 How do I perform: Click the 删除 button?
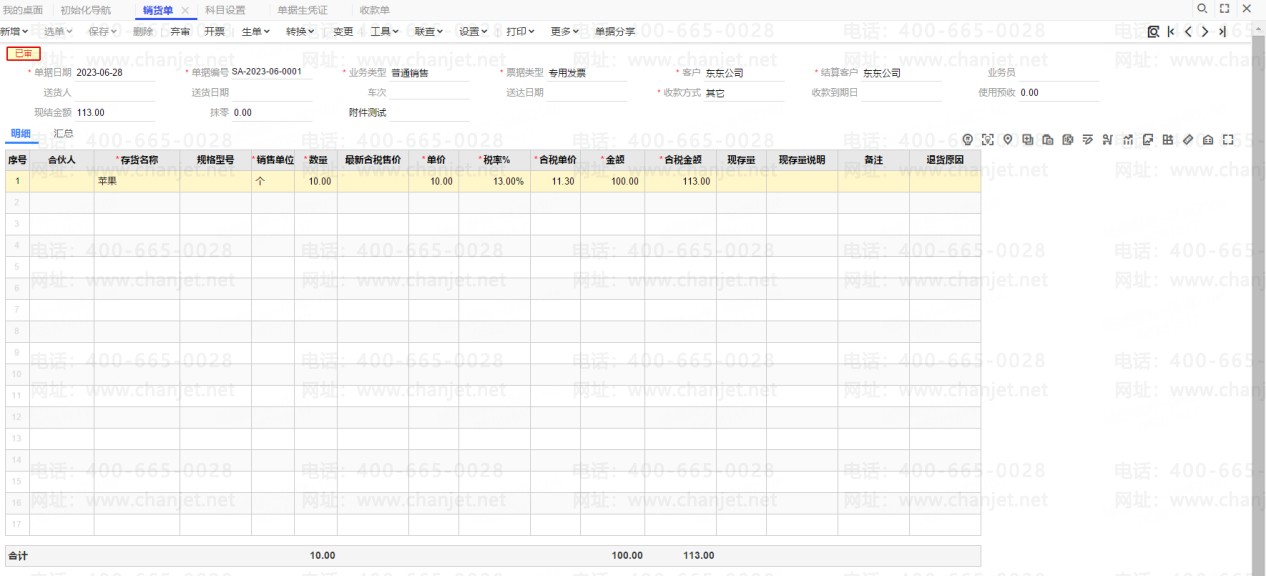[143, 32]
